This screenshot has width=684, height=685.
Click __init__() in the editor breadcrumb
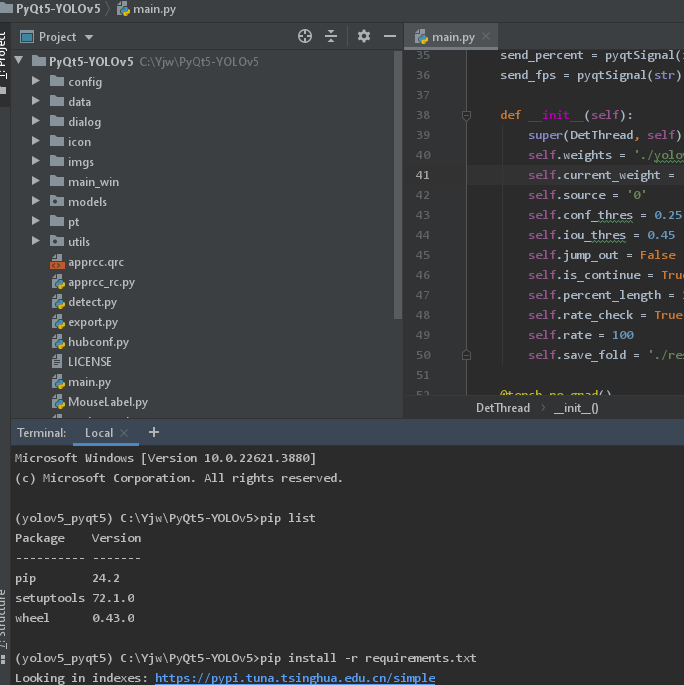[x=576, y=408]
